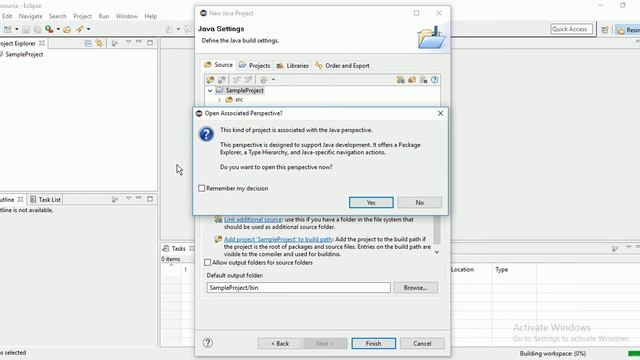Switch to Order and Export tab
The width and height of the screenshot is (640, 360).
tap(342, 65)
